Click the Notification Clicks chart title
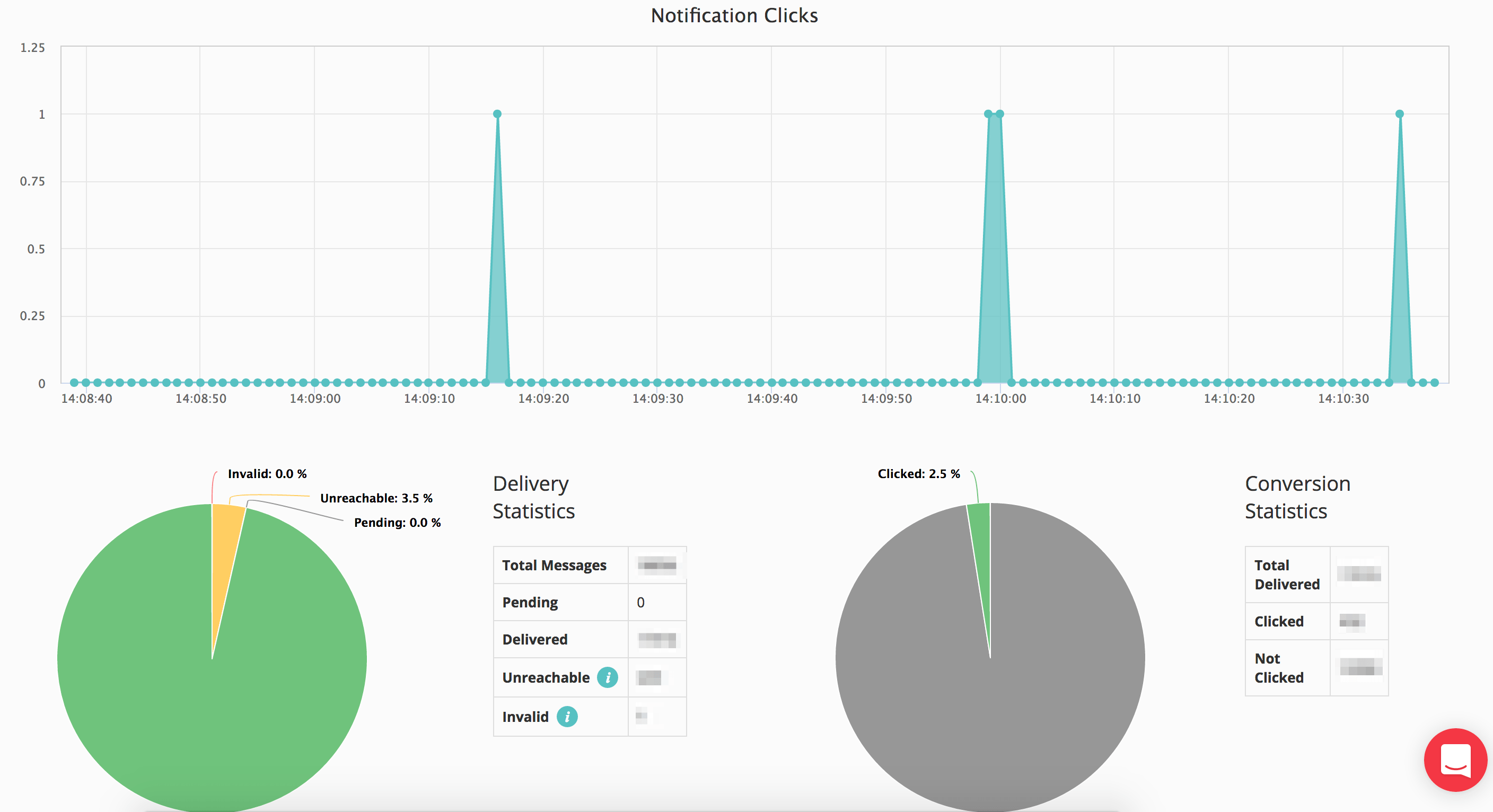Viewport: 1493px width, 812px height. click(x=734, y=16)
